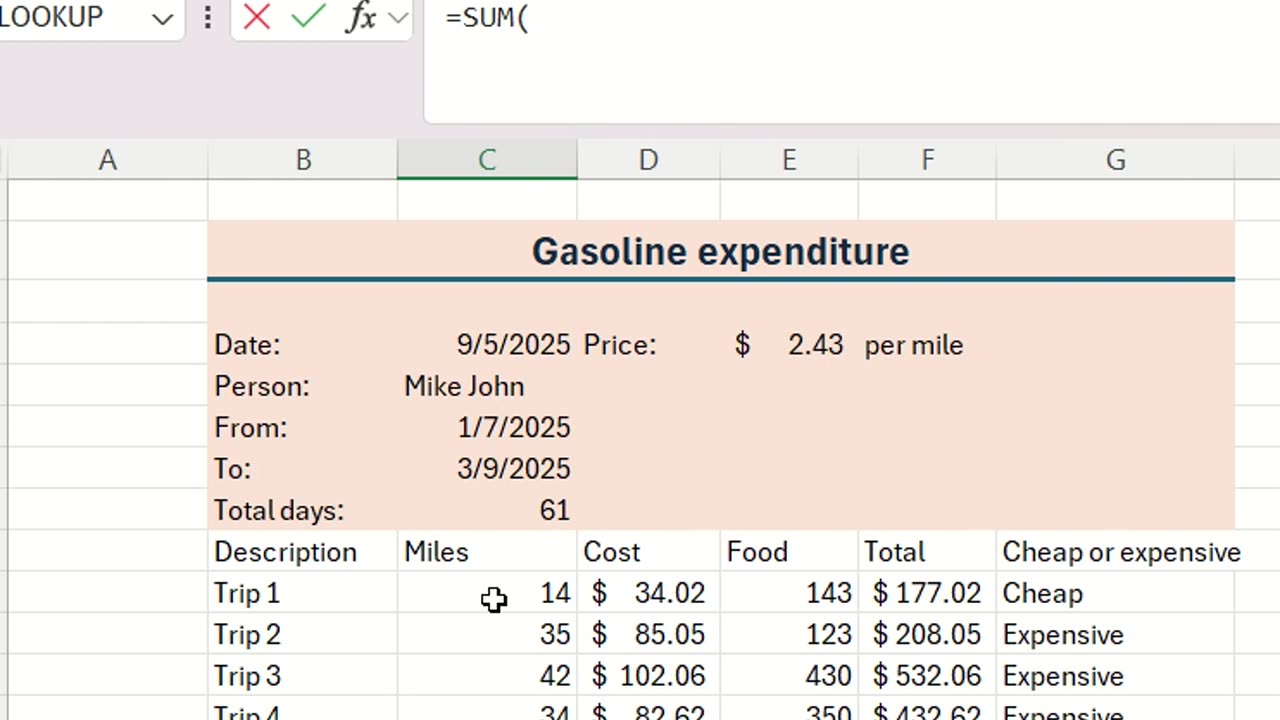Viewport: 1280px width, 720px height.
Task: Click the Date: label cell
Action: (303, 345)
